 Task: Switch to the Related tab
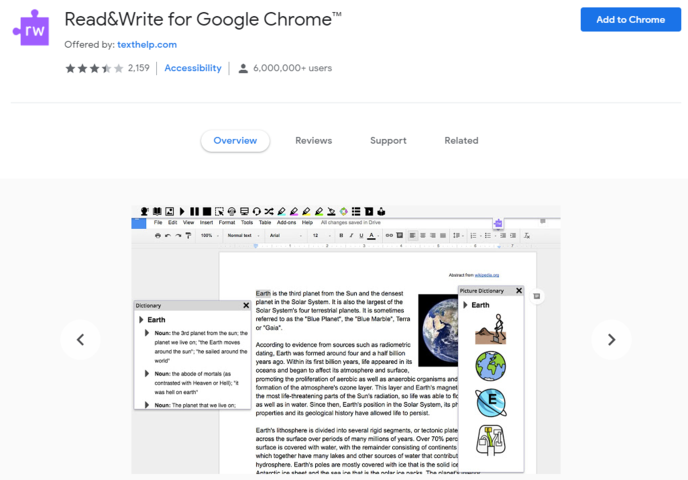(461, 141)
